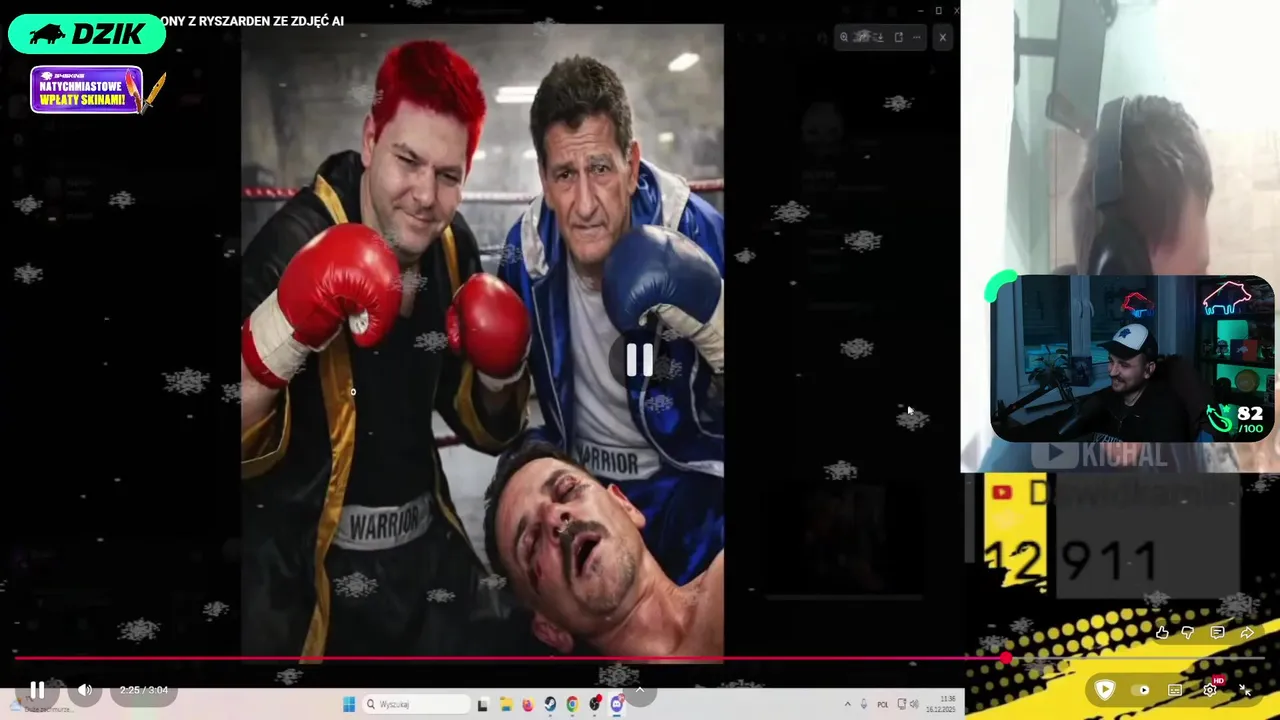
Task: Show hidden tray icons chevron
Action: pos(847,704)
